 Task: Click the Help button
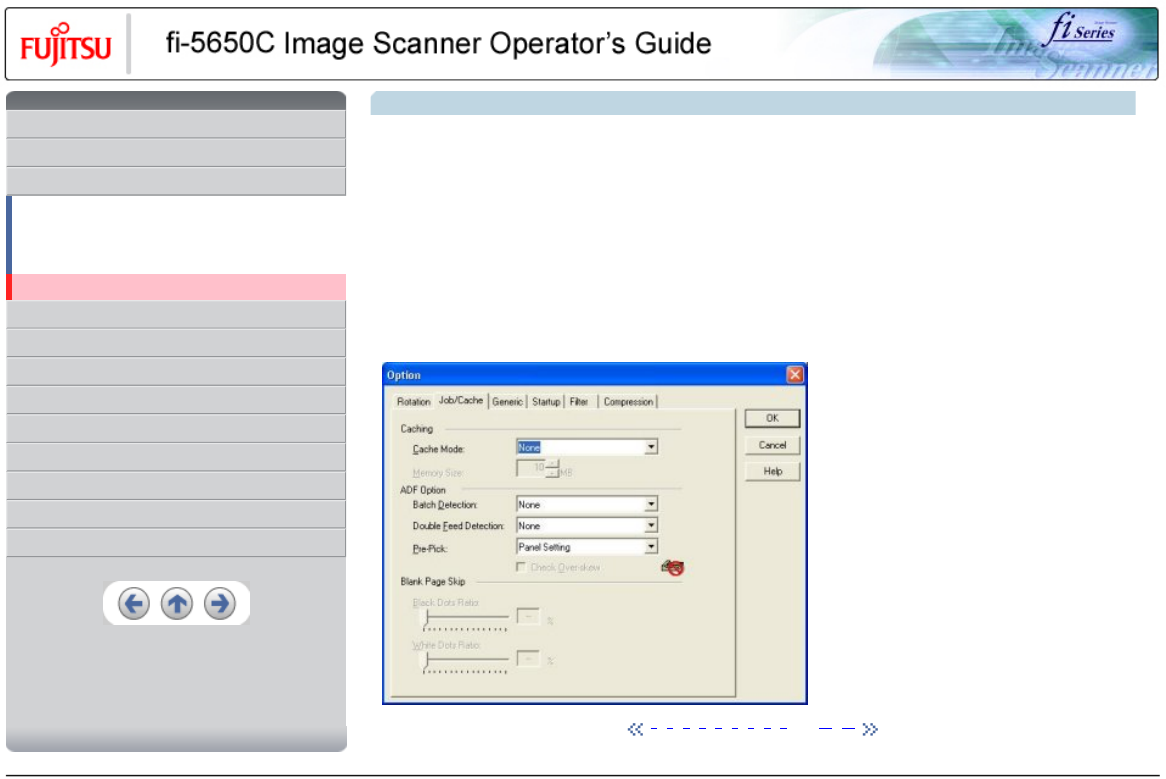772,471
